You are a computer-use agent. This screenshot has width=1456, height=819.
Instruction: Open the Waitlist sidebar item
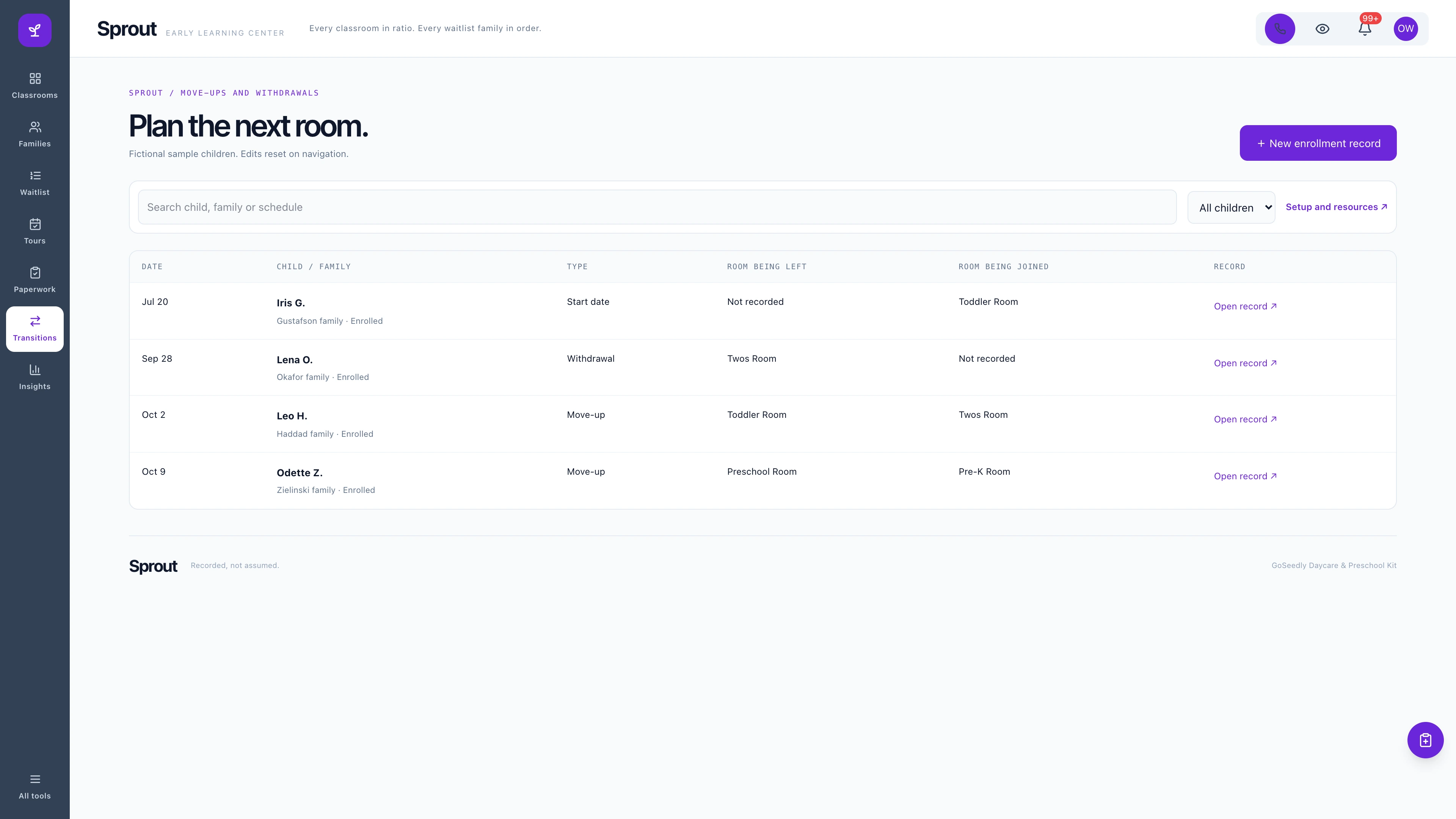pos(35,183)
